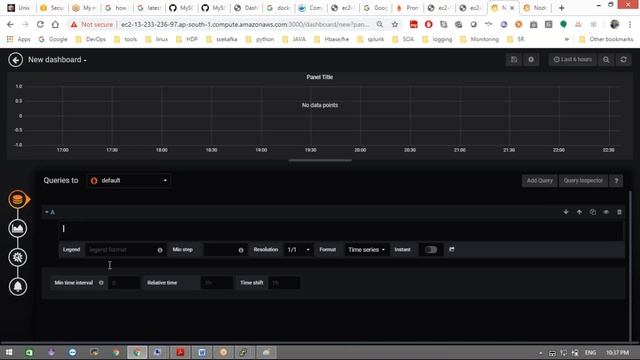The width and height of the screenshot is (640, 360).
Task: Open the DevOps bookmarks folder
Action: (91, 39)
